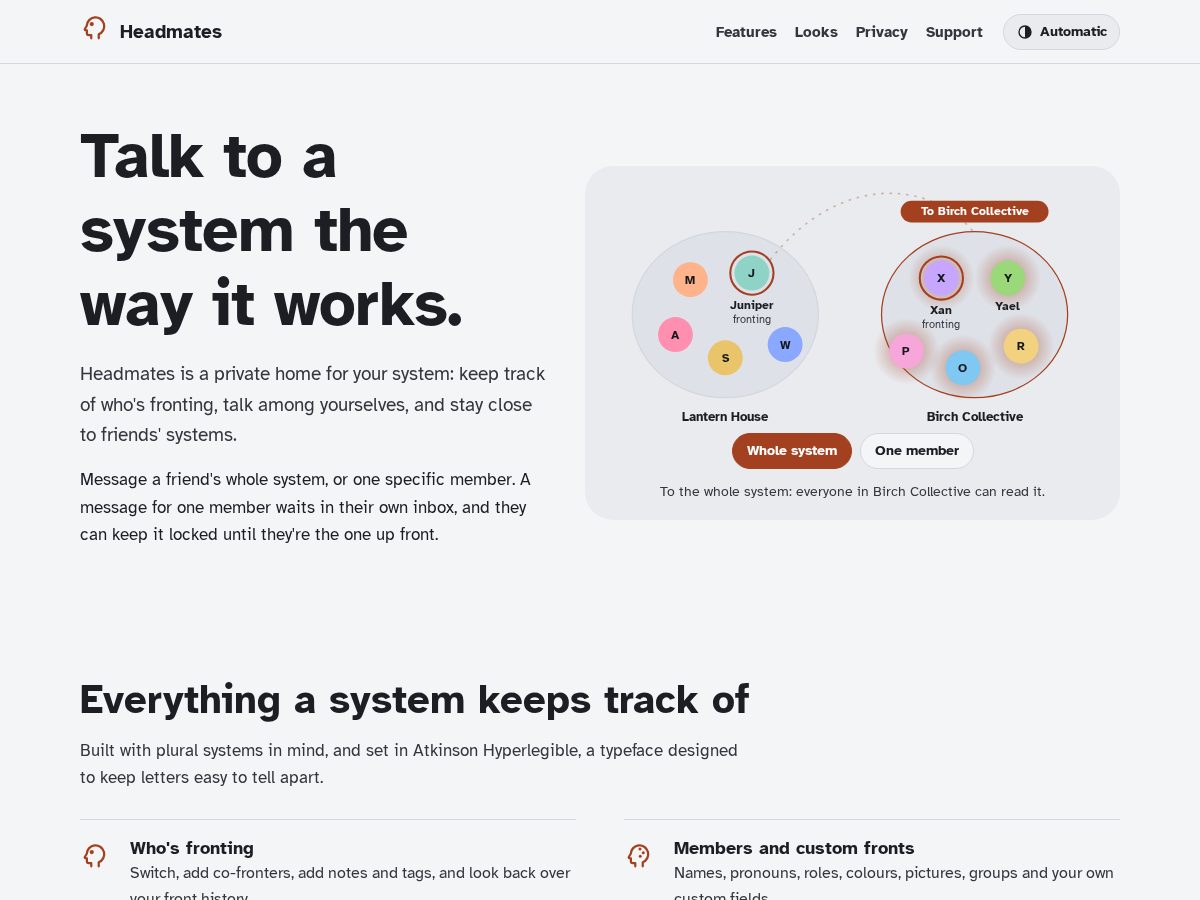The image size is (1200, 900).
Task: Click the Who's fronting head icon
Action: pyautogui.click(x=95, y=856)
